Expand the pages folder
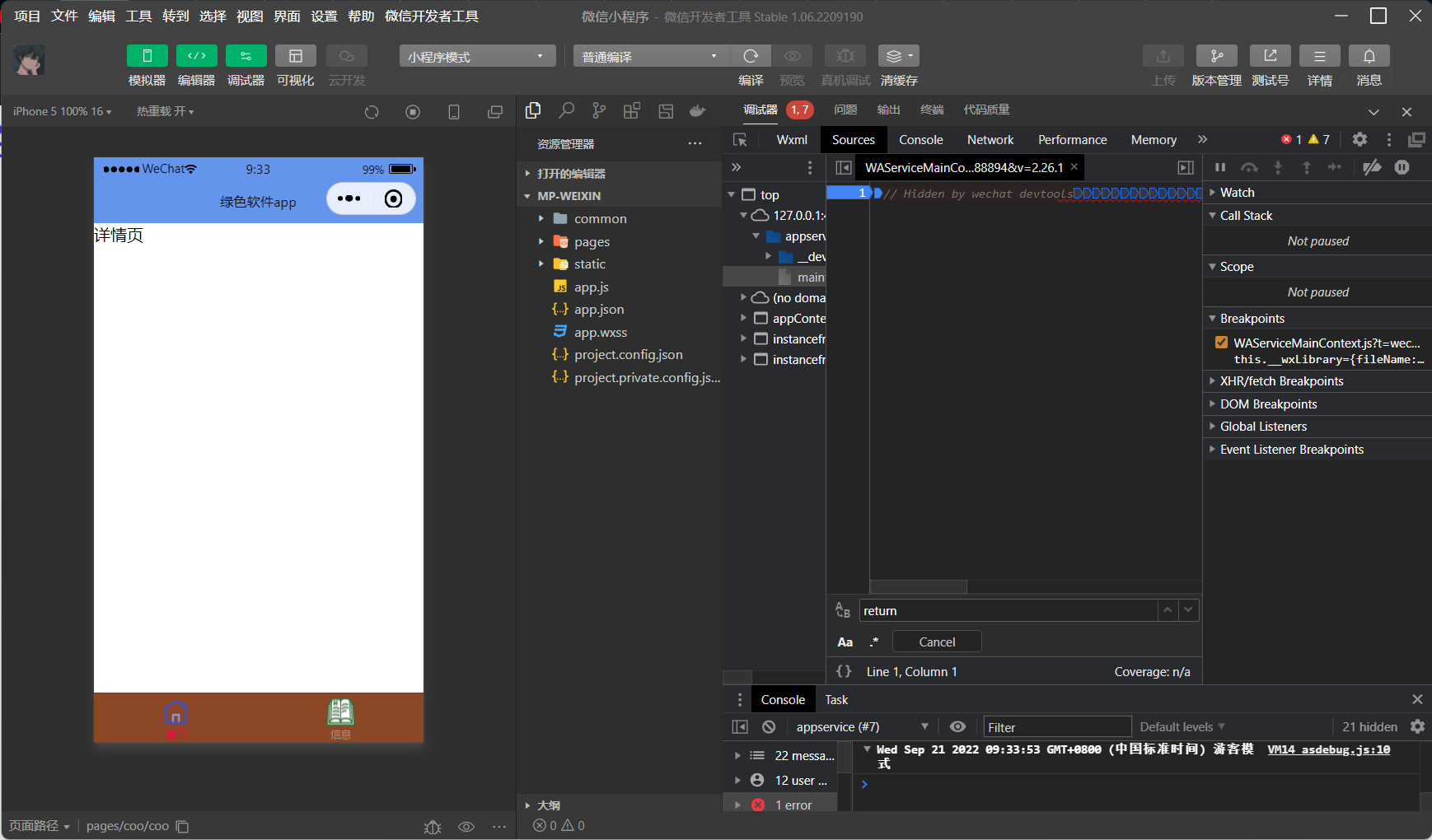This screenshot has width=1432, height=840. pos(592,241)
